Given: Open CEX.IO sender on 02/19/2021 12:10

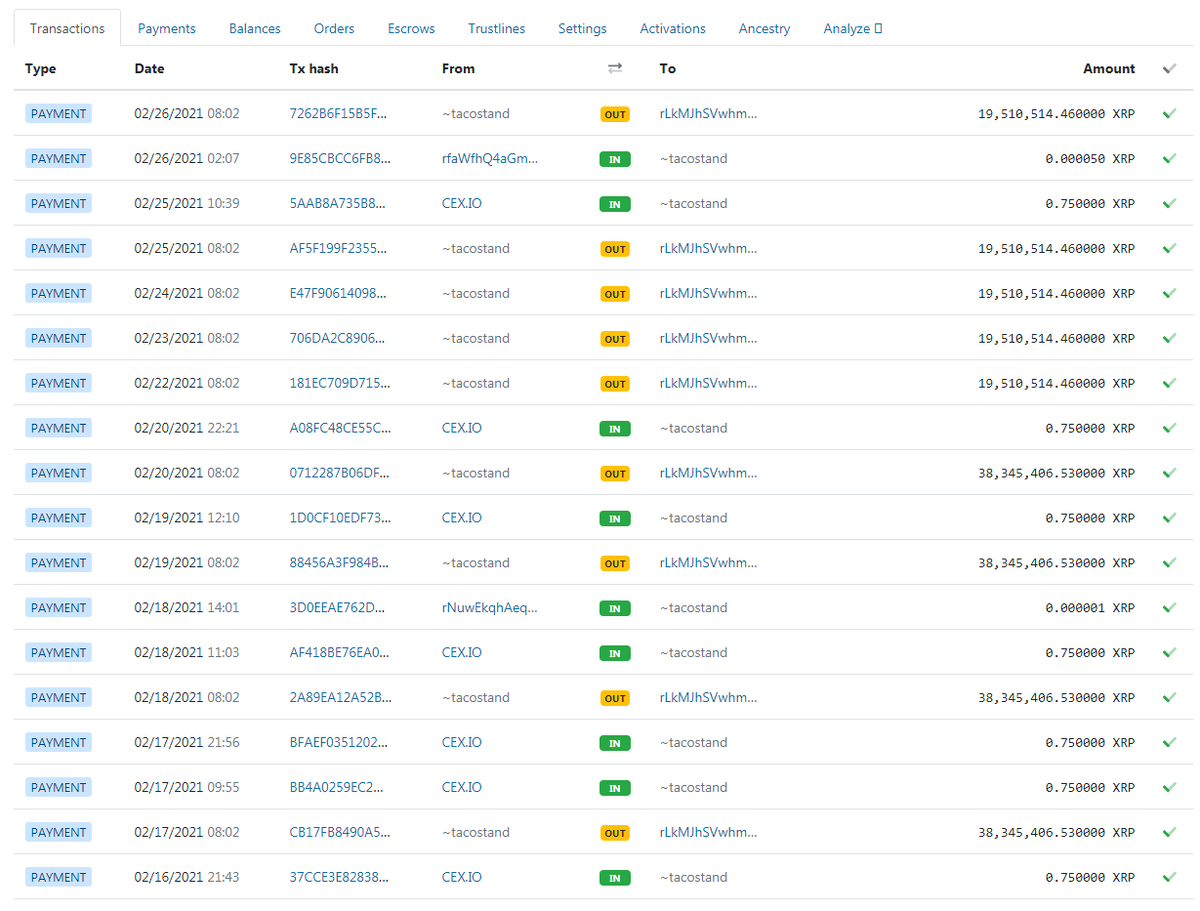Looking at the screenshot, I should [x=461, y=518].
